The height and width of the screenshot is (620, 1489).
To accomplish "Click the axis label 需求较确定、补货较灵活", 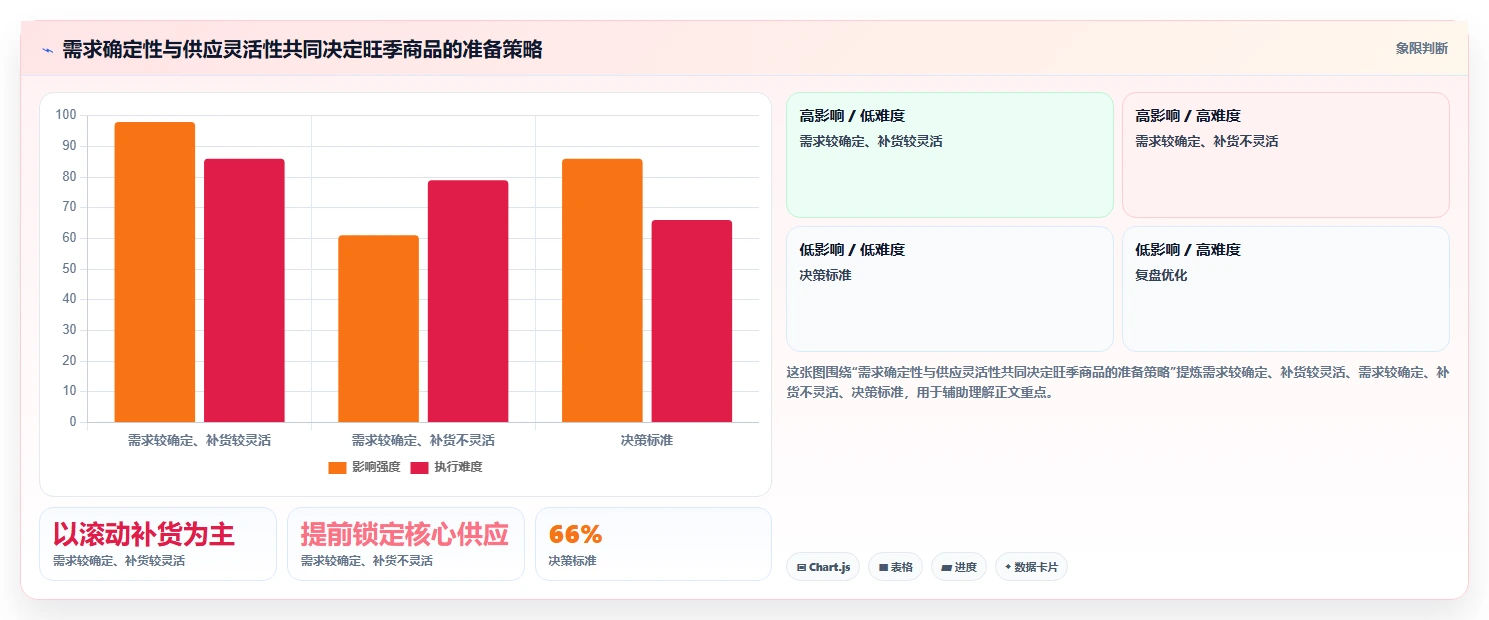I will point(199,440).
